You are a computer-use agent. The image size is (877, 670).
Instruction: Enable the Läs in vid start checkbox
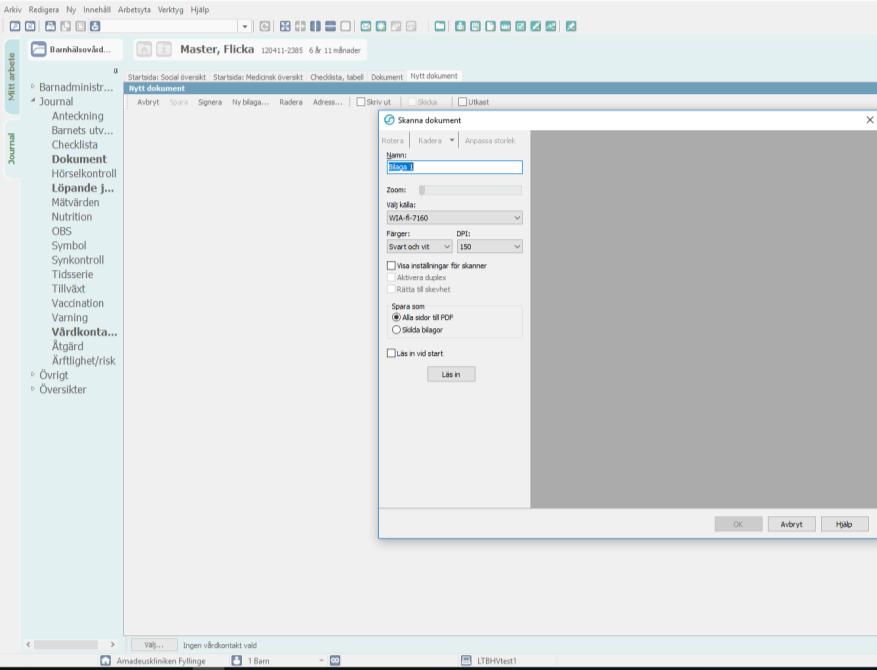pyautogui.click(x=391, y=353)
